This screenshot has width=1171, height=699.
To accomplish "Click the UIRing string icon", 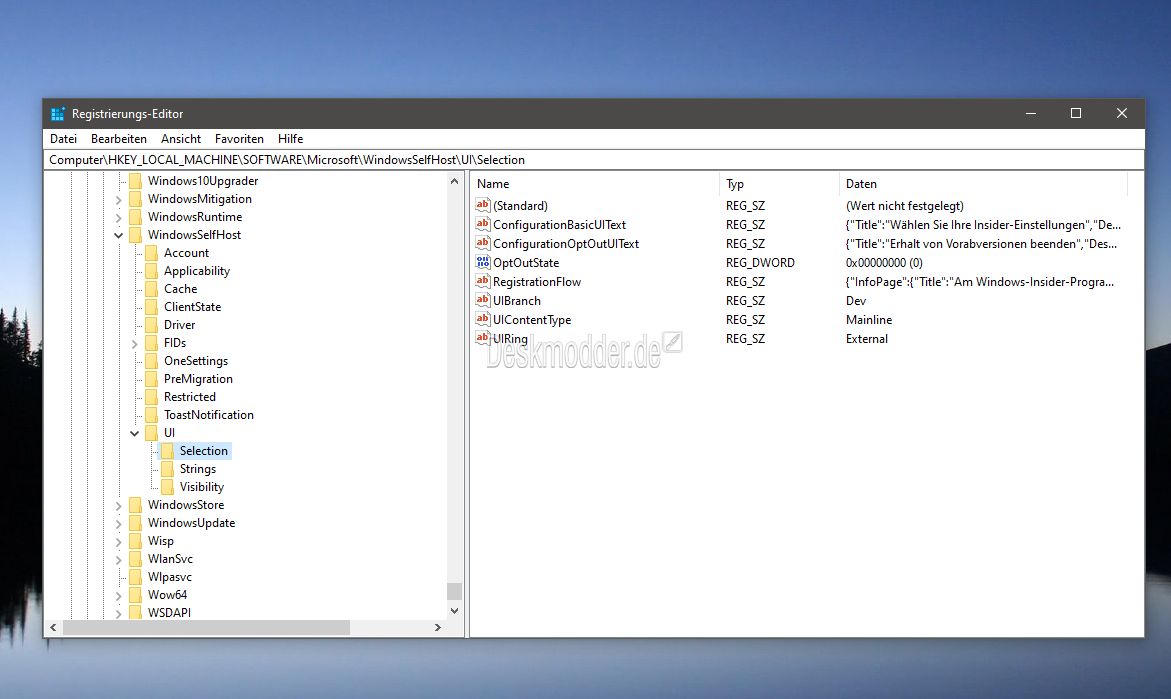I will 482,338.
